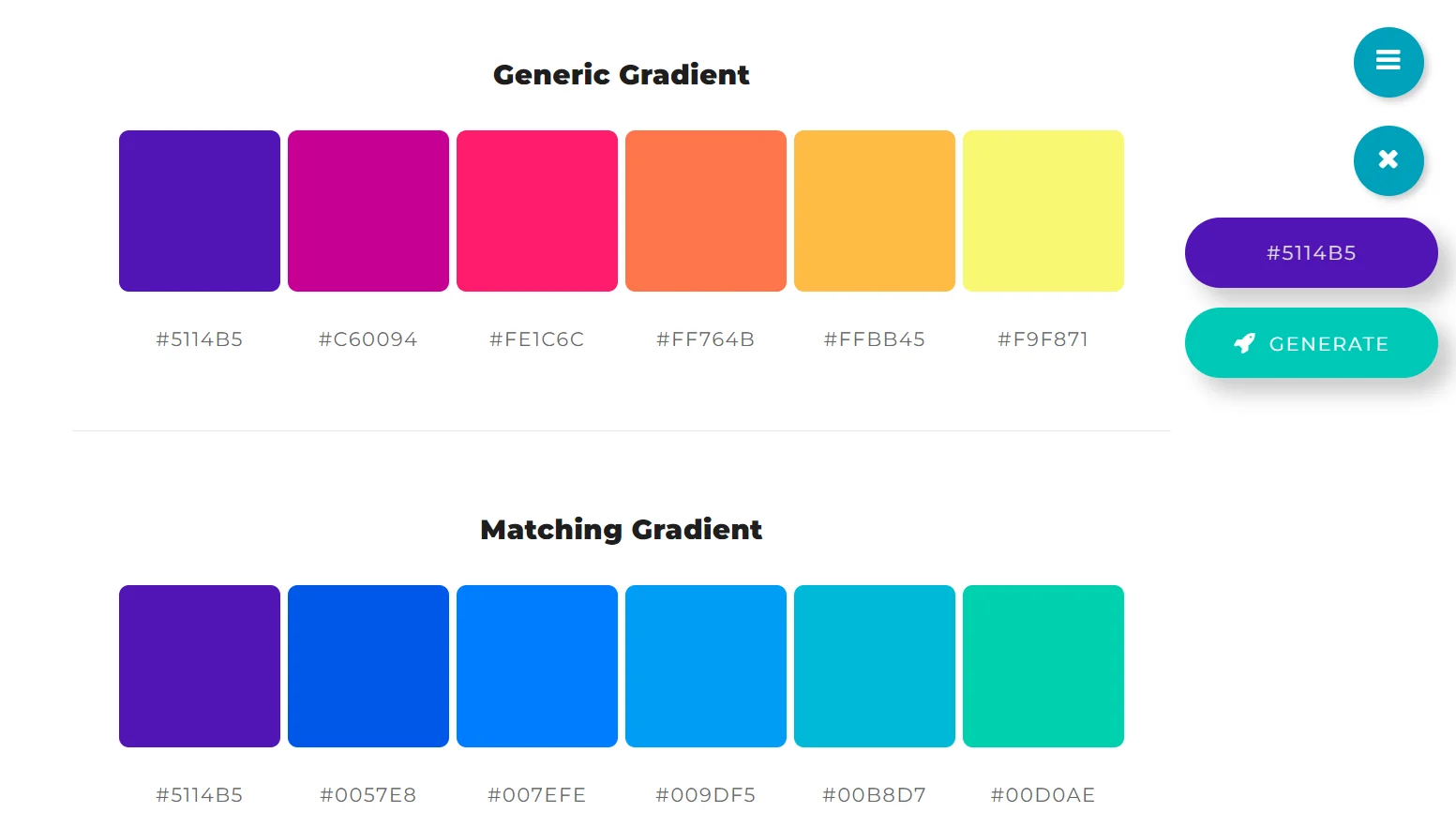This screenshot has height=828, width=1456.
Task: Click the amber #FFBB45 swatch
Action: 875,211
